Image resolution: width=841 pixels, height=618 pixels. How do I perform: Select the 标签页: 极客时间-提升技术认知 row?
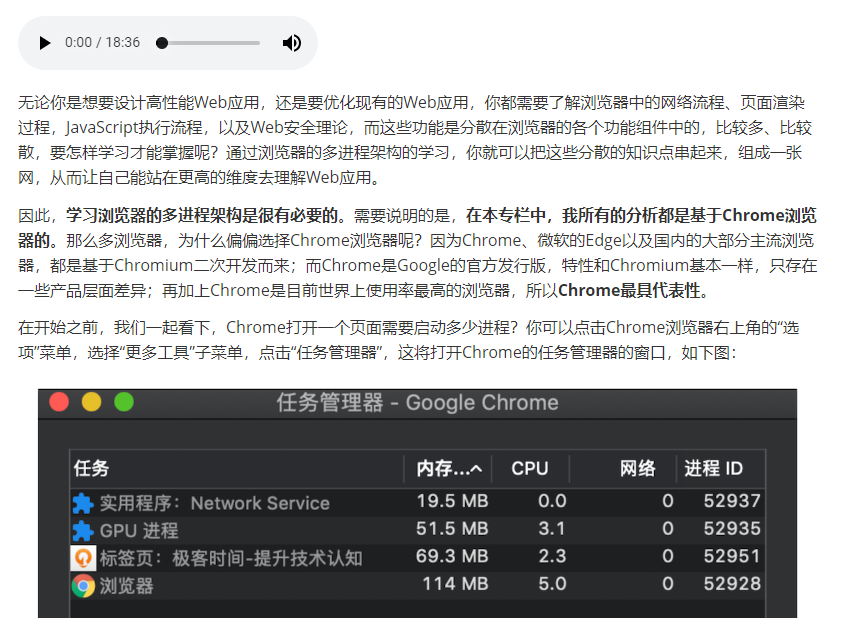417,557
